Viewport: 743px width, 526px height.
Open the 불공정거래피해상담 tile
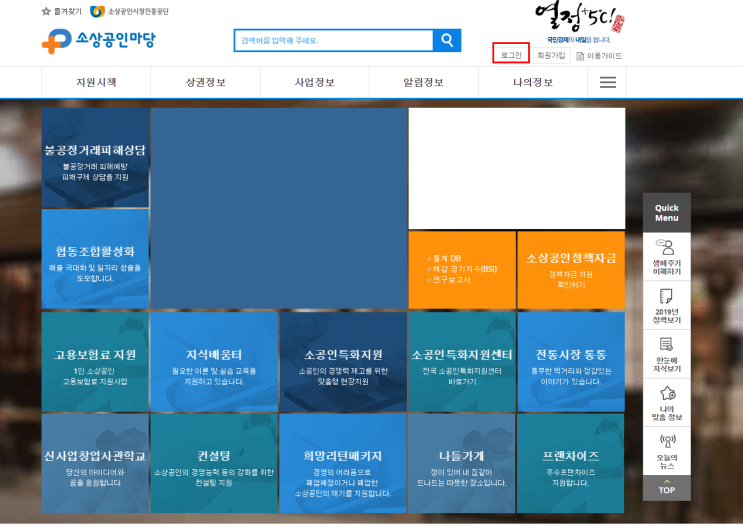[95, 158]
